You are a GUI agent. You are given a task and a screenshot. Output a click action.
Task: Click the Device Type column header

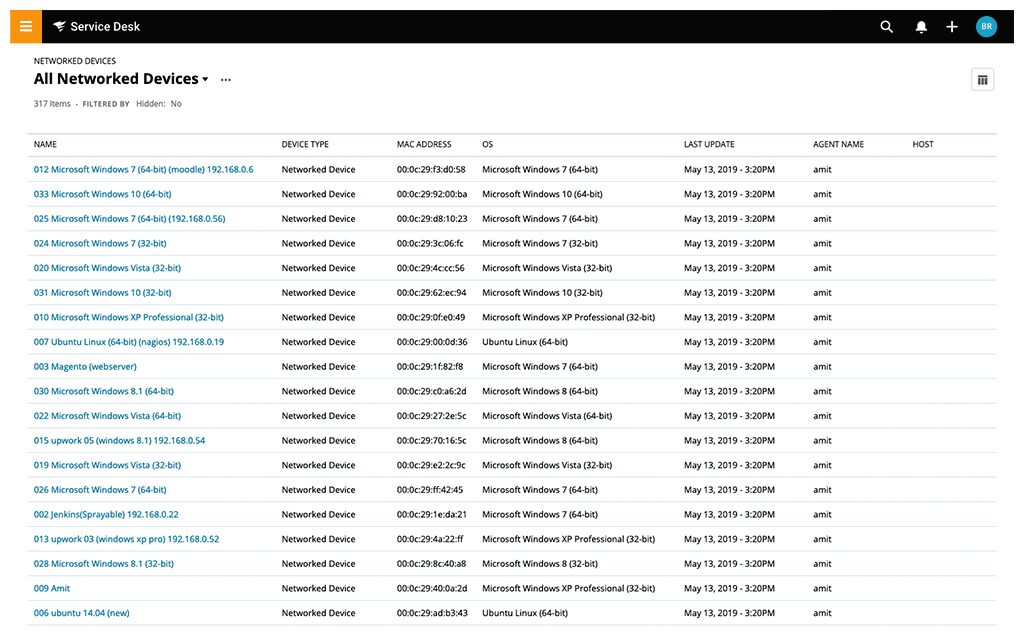[x=305, y=145]
